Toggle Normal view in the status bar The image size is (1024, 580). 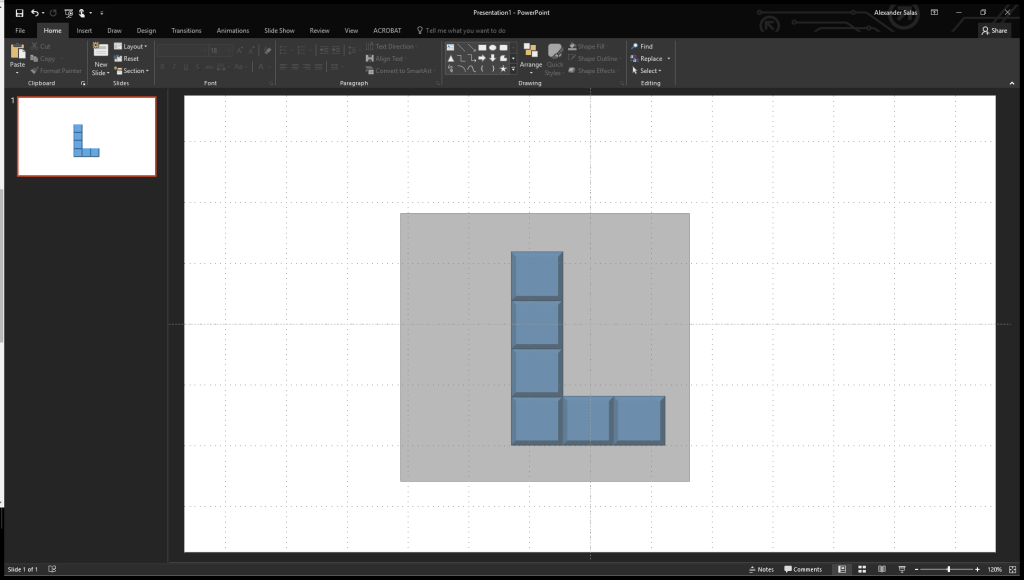coord(843,569)
